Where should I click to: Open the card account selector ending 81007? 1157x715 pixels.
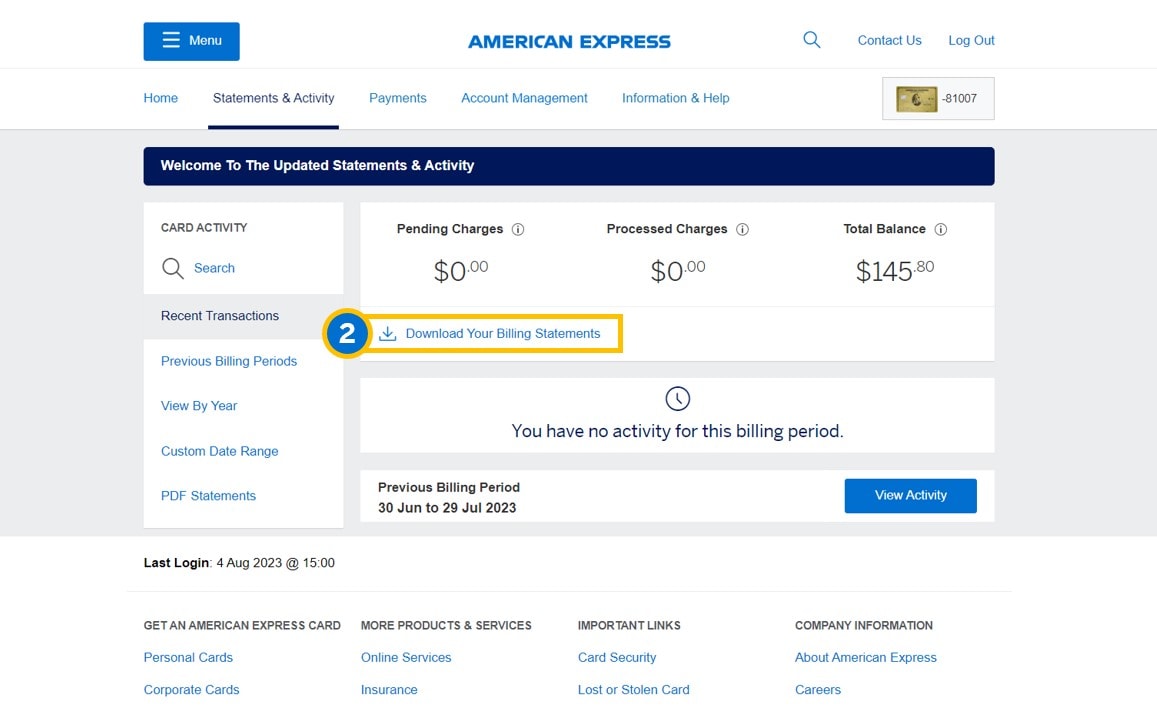pos(937,98)
